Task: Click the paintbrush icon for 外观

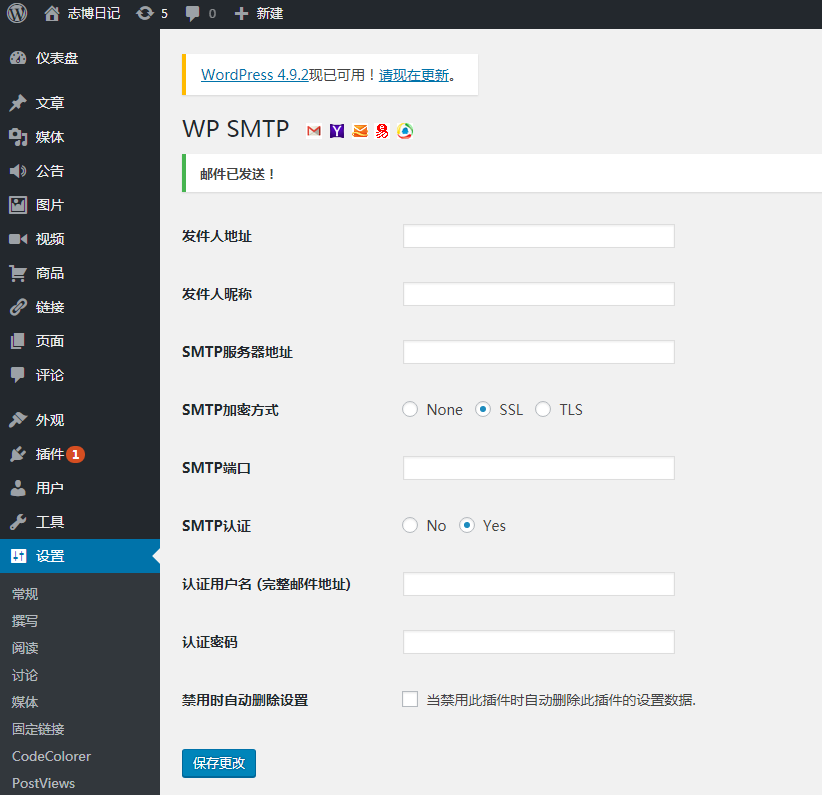Action: (x=18, y=420)
